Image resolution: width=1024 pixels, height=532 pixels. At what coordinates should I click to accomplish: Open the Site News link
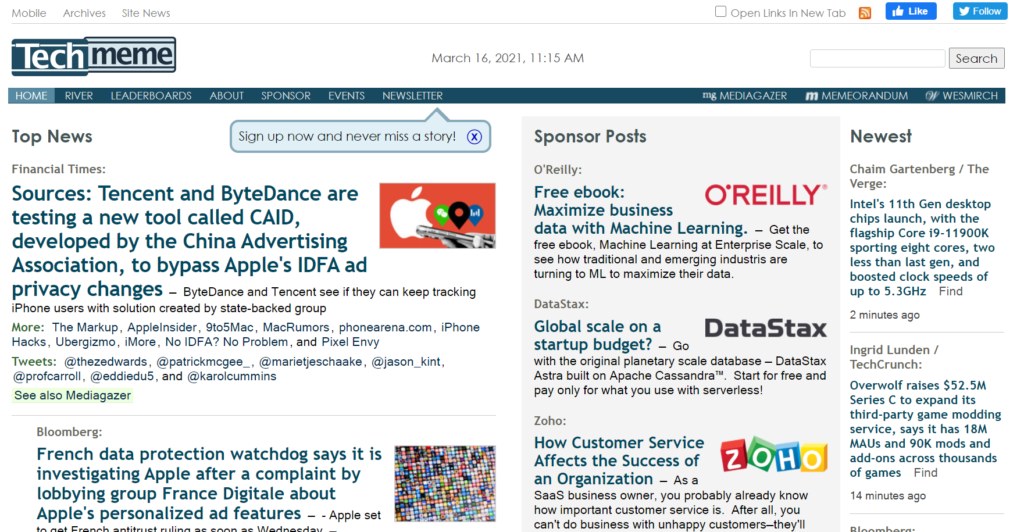coord(146,13)
